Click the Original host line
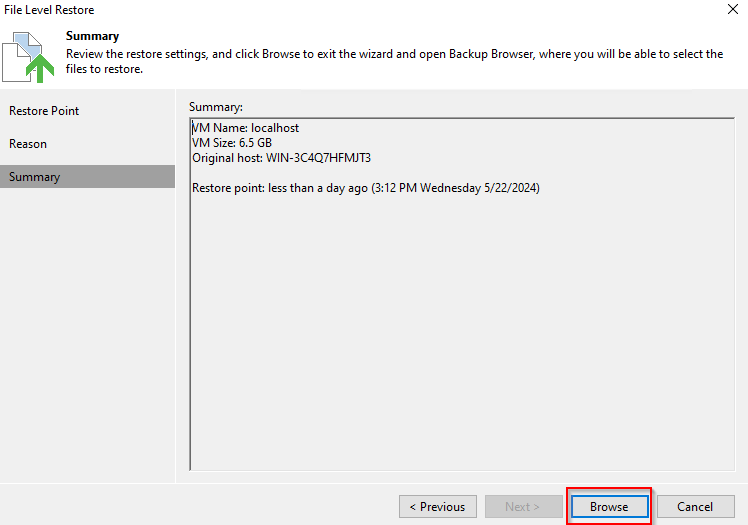Screen dimensions: 748x525 [x=282, y=158]
